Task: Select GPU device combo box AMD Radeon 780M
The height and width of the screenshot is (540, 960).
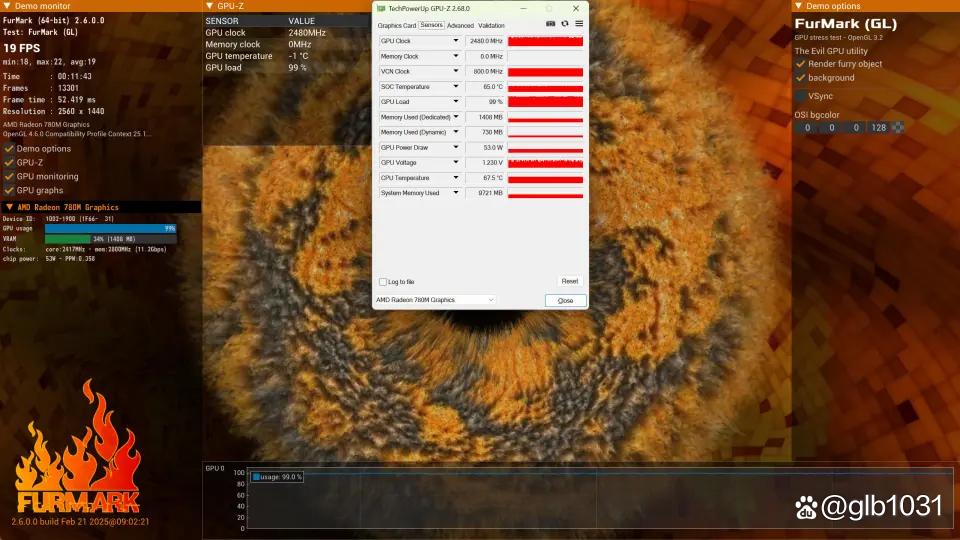Action: pyautogui.click(x=435, y=300)
